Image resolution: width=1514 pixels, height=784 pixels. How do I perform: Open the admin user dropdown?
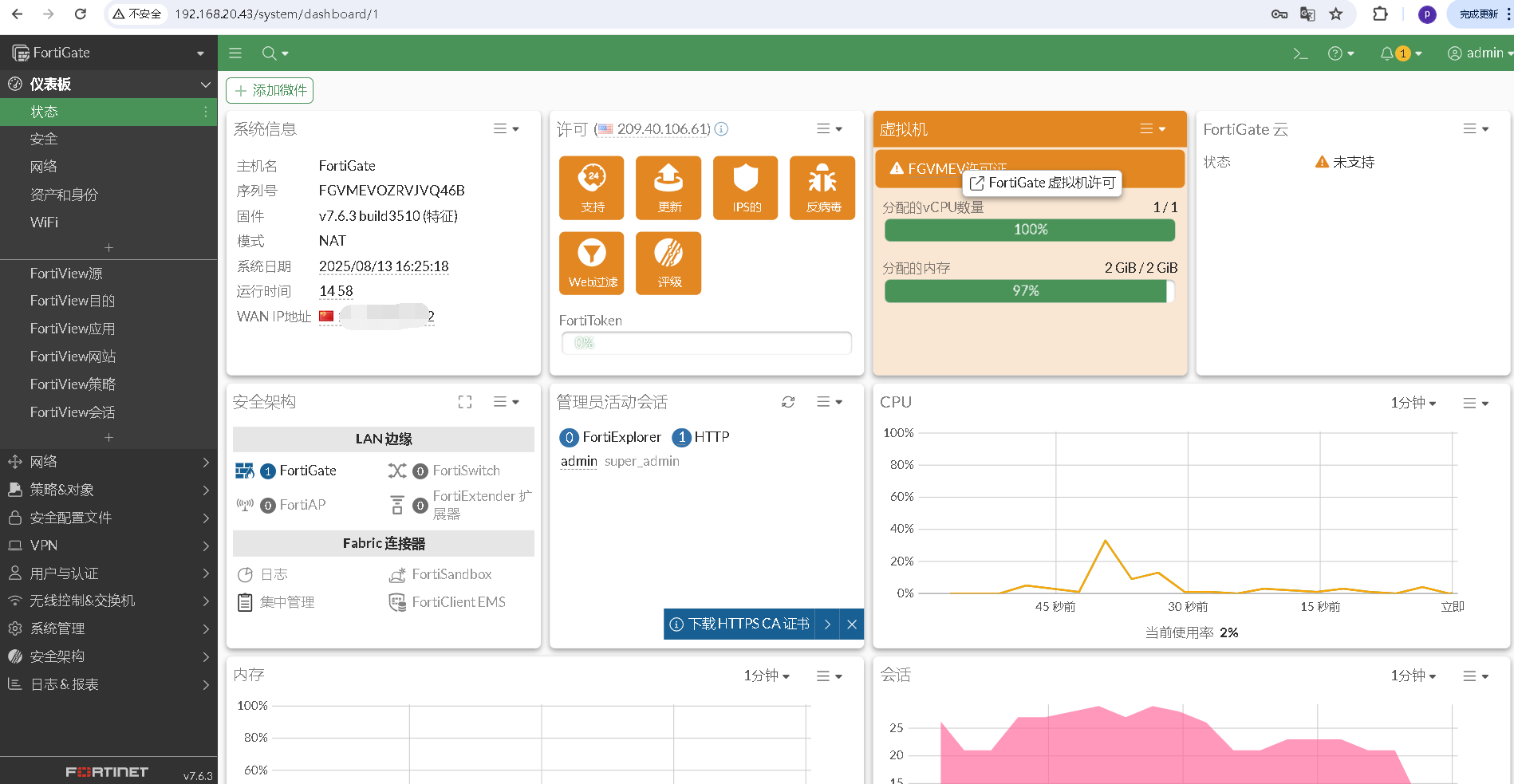click(x=1480, y=53)
